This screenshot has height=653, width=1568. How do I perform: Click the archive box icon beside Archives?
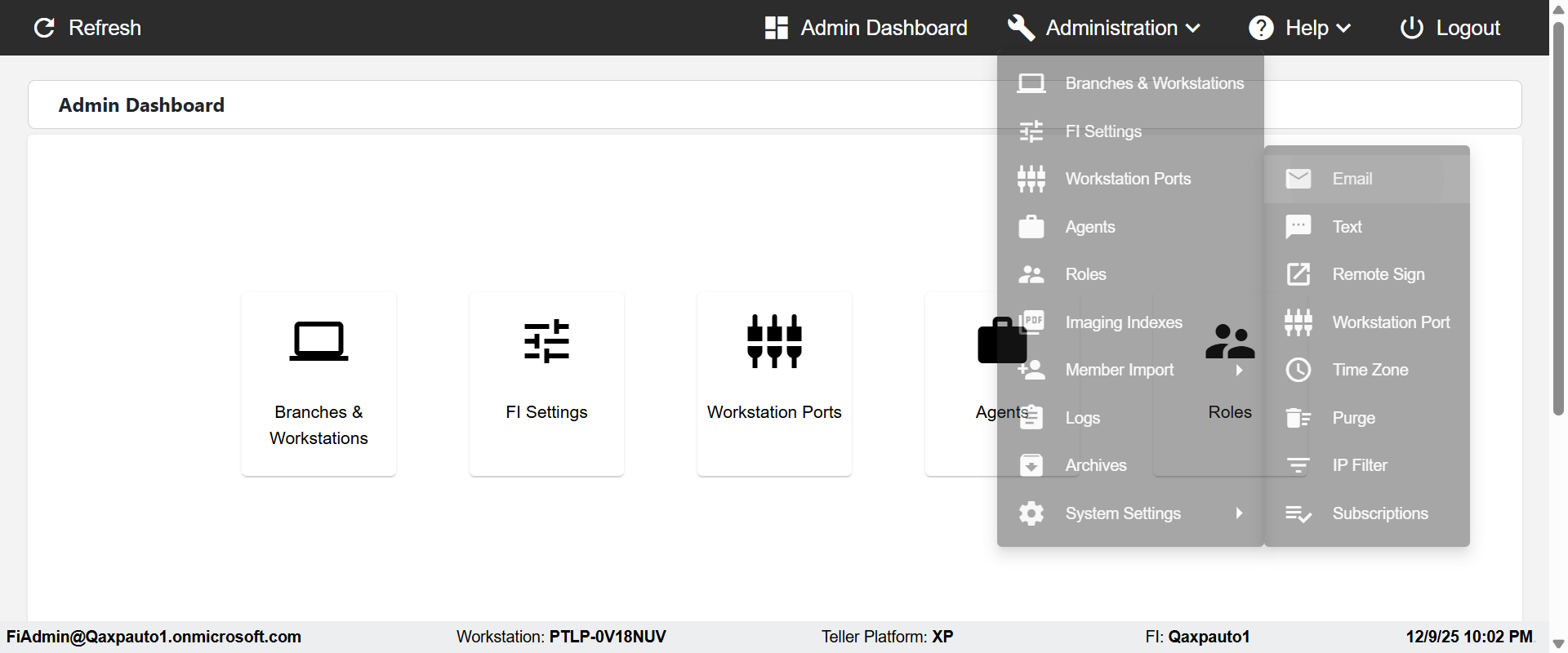[1031, 465]
